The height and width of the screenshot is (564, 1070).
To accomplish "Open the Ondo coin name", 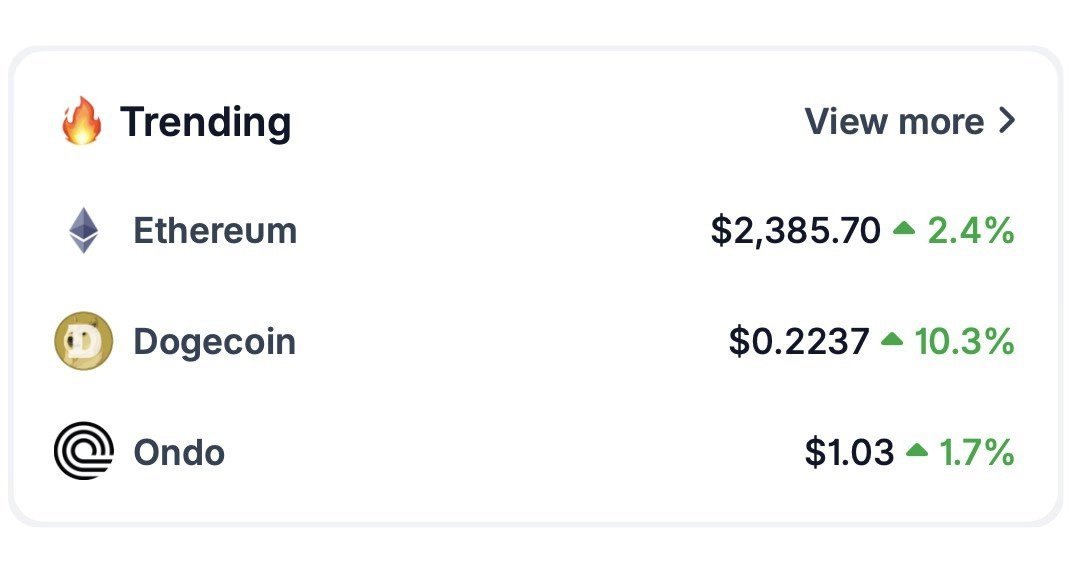I will click(x=179, y=452).
